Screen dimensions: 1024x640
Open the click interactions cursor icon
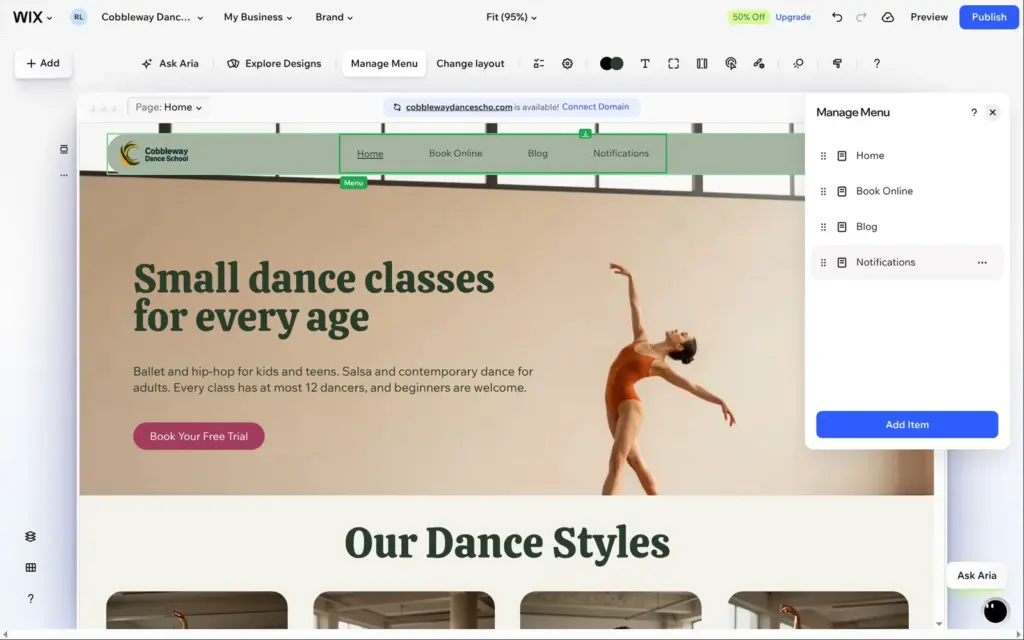731,63
